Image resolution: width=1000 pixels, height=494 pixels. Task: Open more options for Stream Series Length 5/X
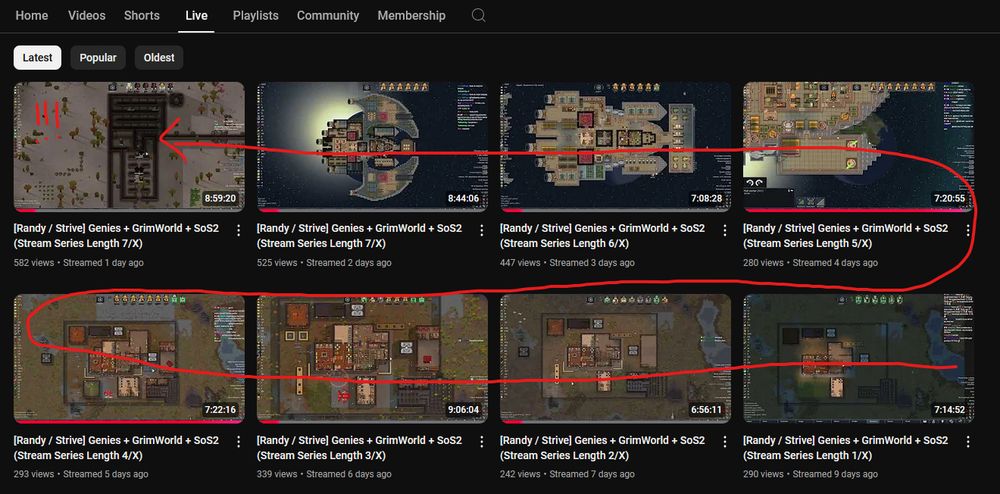pyautogui.click(x=968, y=230)
